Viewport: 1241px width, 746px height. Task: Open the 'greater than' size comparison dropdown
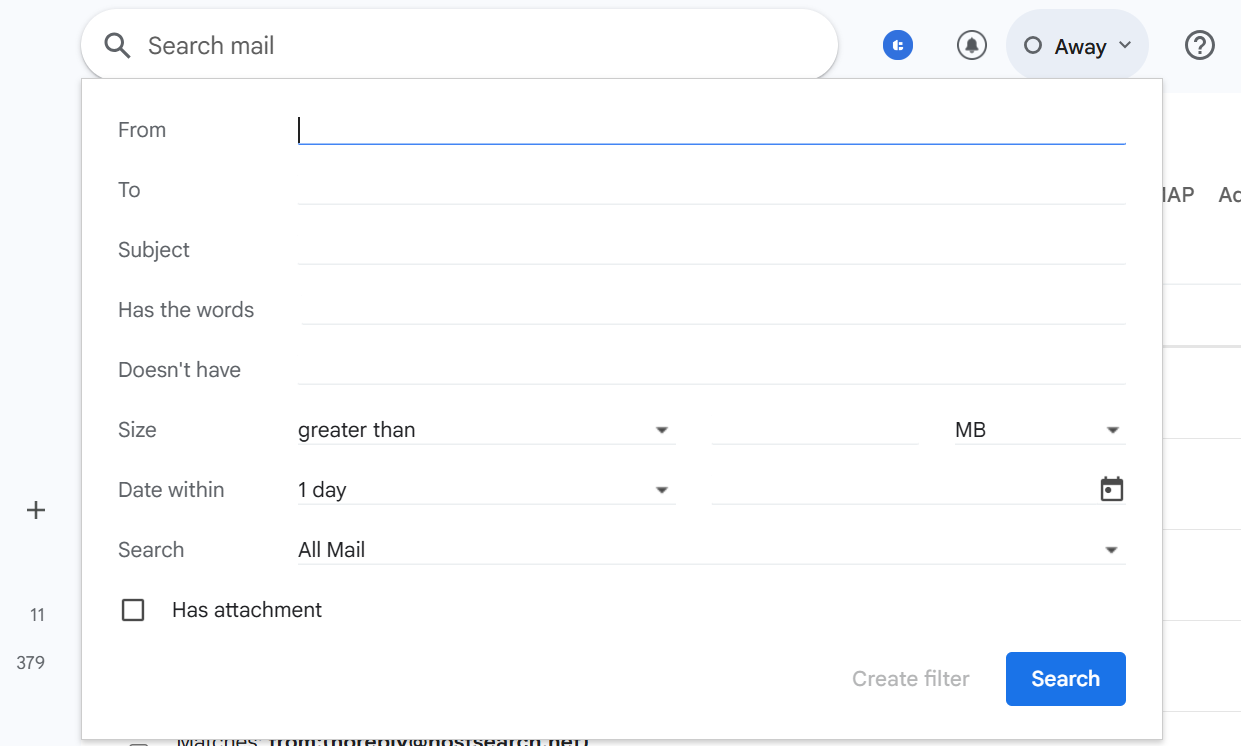pyautogui.click(x=486, y=429)
